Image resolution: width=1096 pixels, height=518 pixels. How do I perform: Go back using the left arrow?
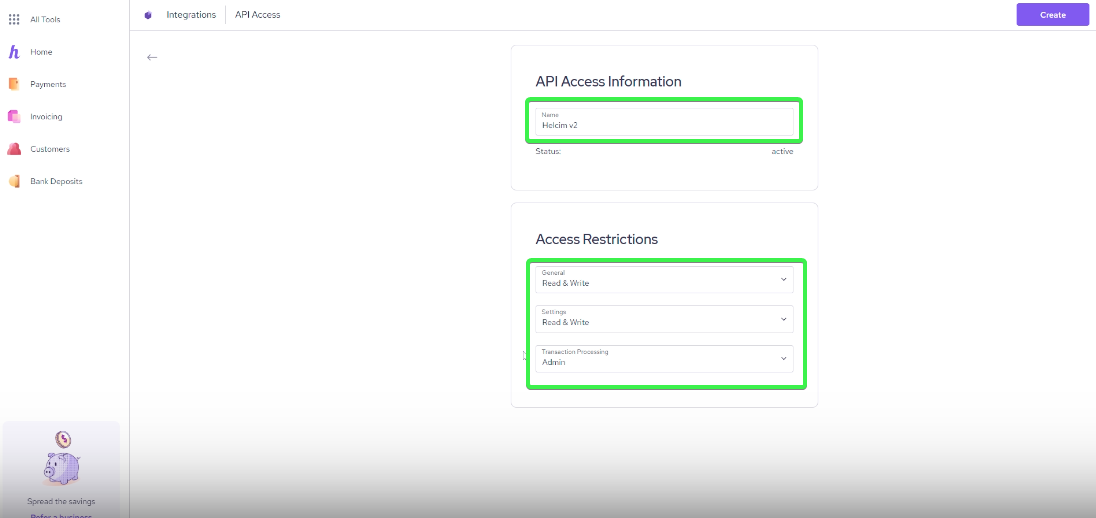[152, 57]
